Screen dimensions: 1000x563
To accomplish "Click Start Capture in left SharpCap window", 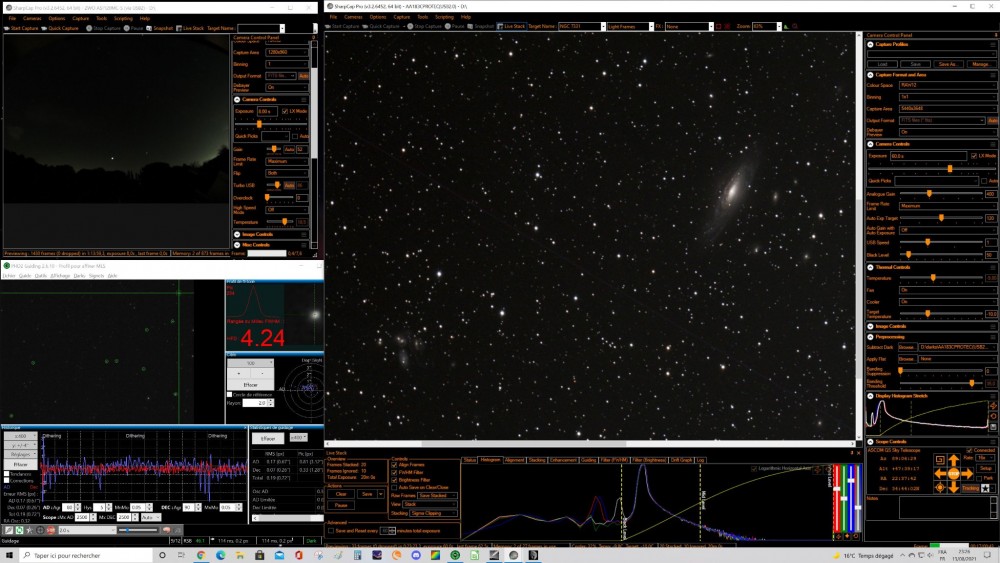I will point(22,28).
